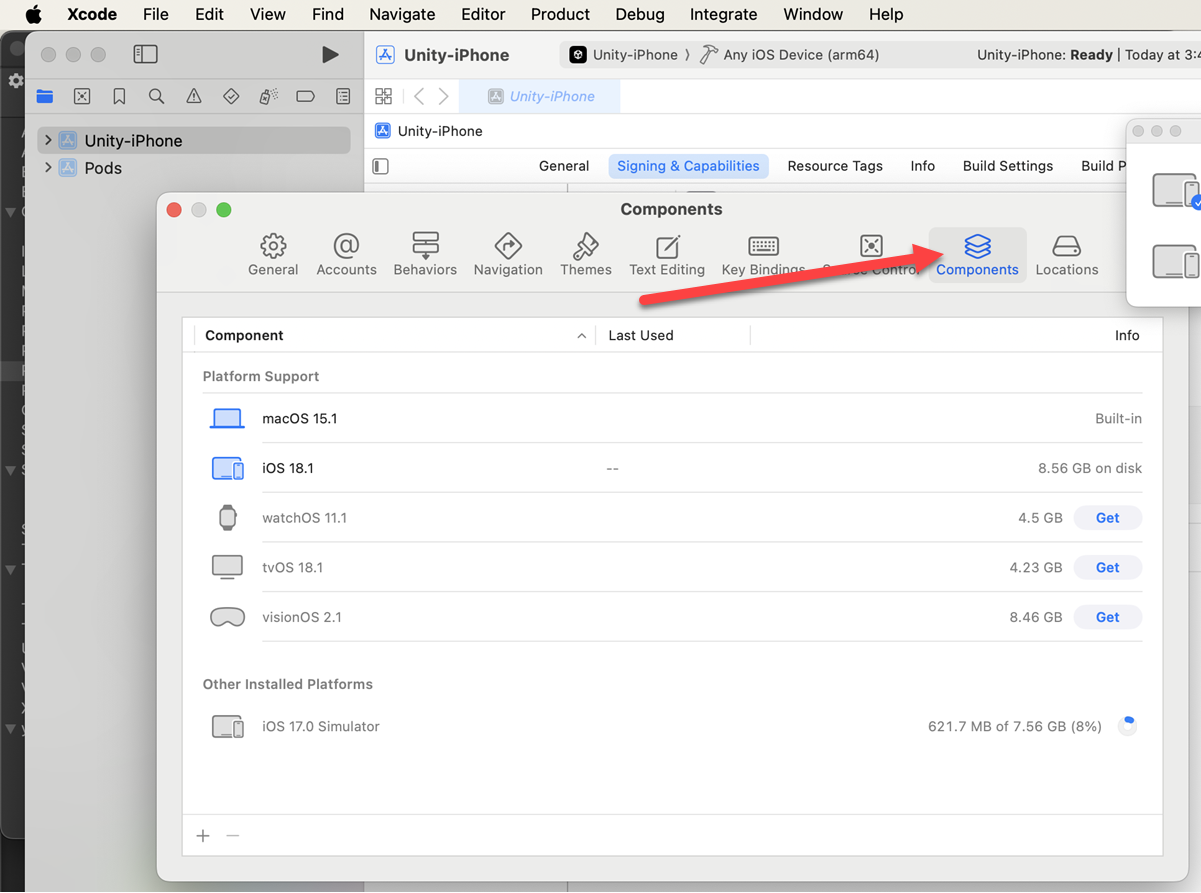Open the Editor menu
Screen dimensions: 1201x893
point(484,14)
